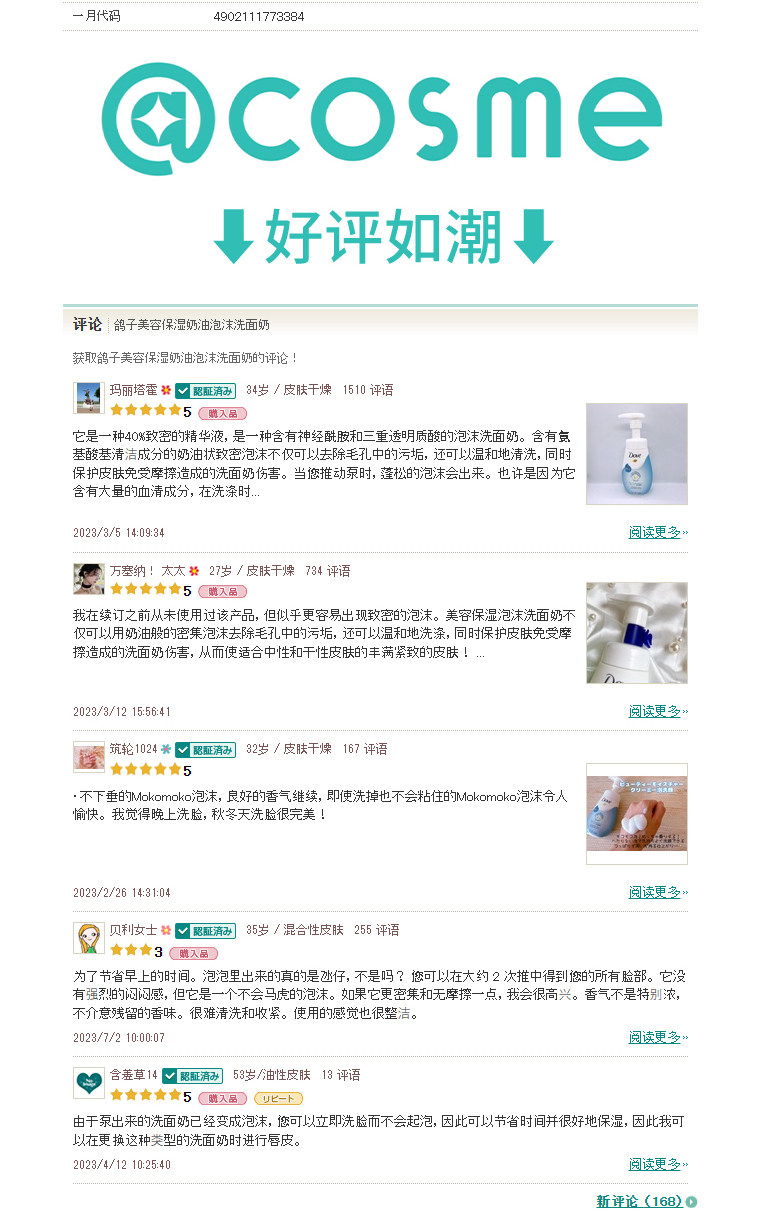Click the 购入品 tag on 贝利女士's review
This screenshot has width=758, height=1228.
193,953
